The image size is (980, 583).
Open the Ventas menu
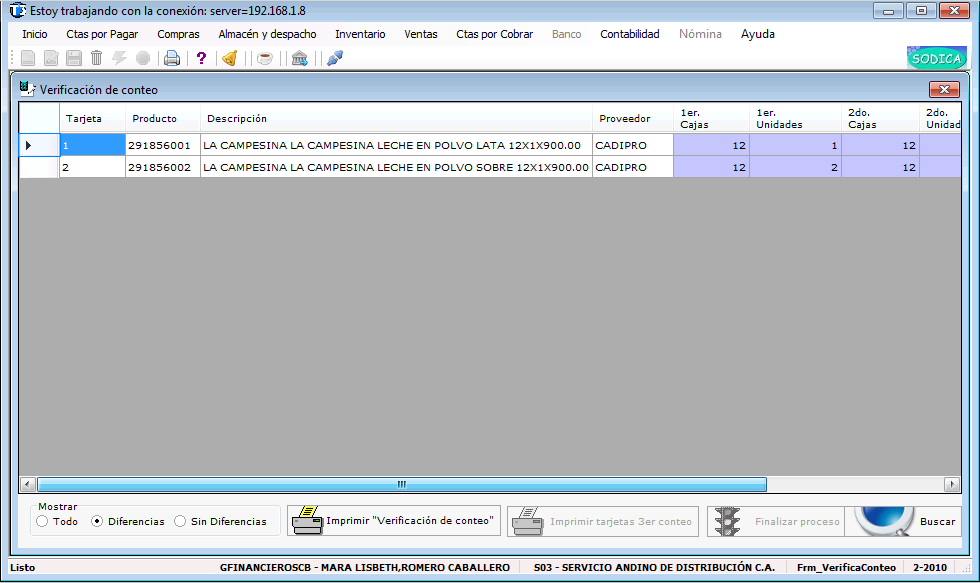421,34
